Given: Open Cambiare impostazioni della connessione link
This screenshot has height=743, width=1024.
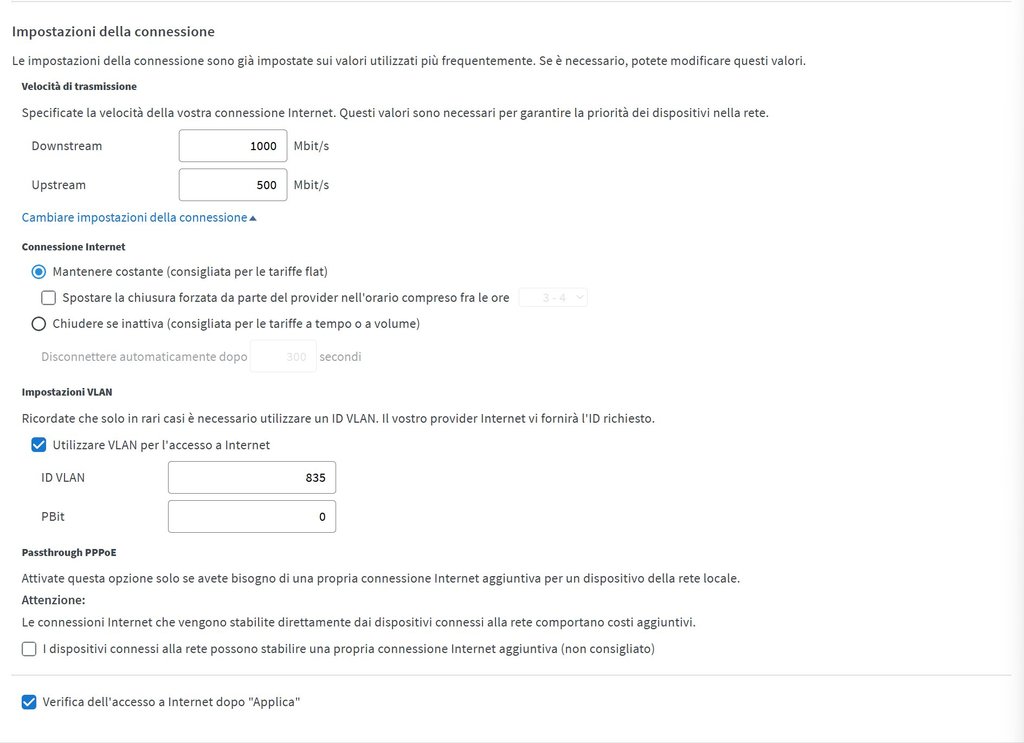Looking at the screenshot, I should pyautogui.click(x=134, y=218).
